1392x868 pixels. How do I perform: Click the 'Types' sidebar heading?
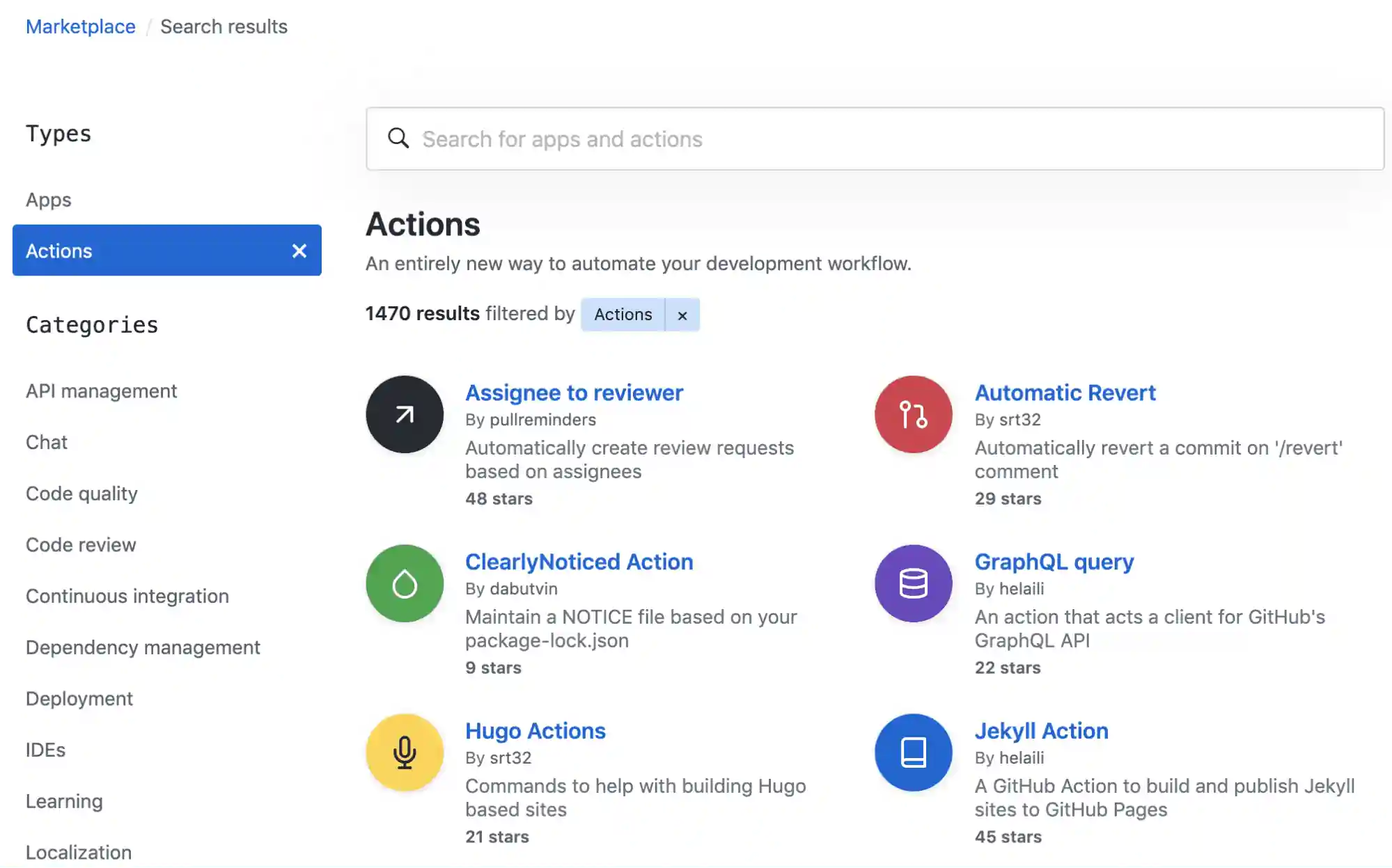(x=58, y=134)
